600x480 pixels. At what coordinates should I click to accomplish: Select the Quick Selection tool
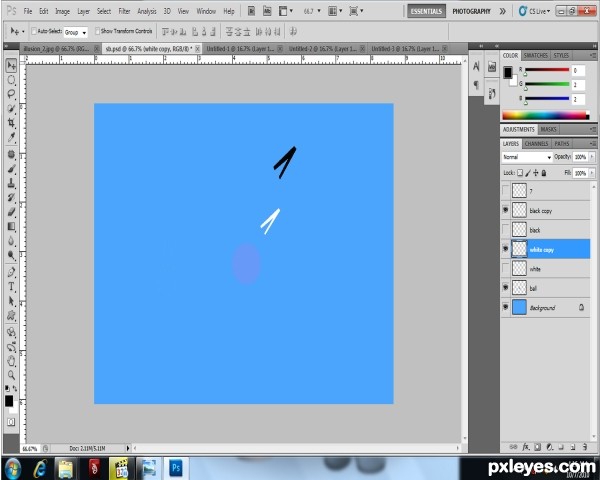11,108
